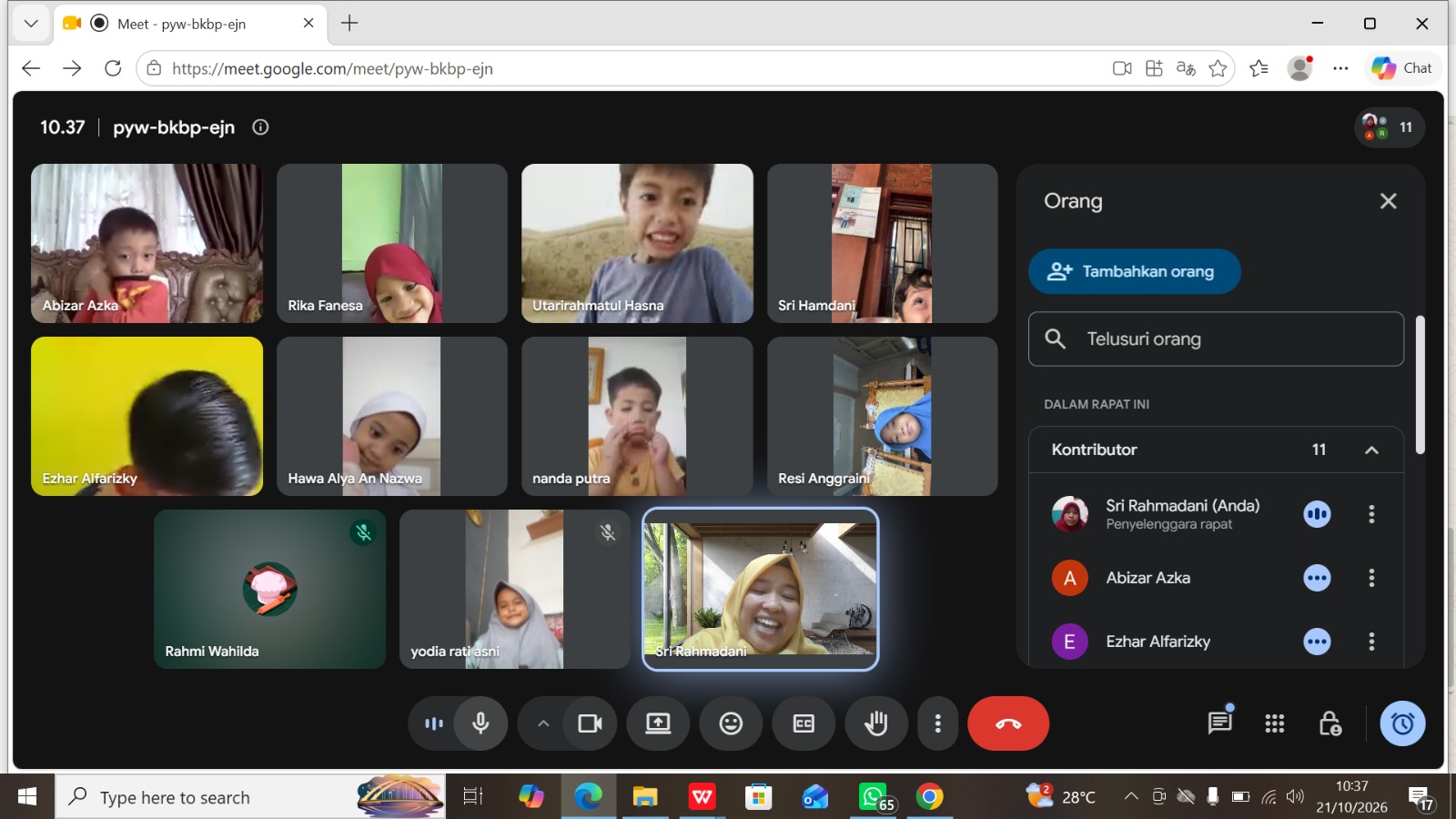Open Edge settings and more menu
This screenshot has height=819, width=1456.
[1340, 68]
